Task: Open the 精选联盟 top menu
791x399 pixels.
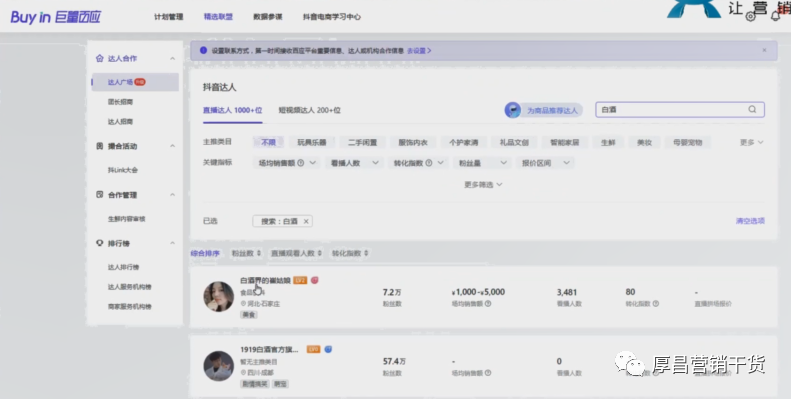Action: pos(218,17)
